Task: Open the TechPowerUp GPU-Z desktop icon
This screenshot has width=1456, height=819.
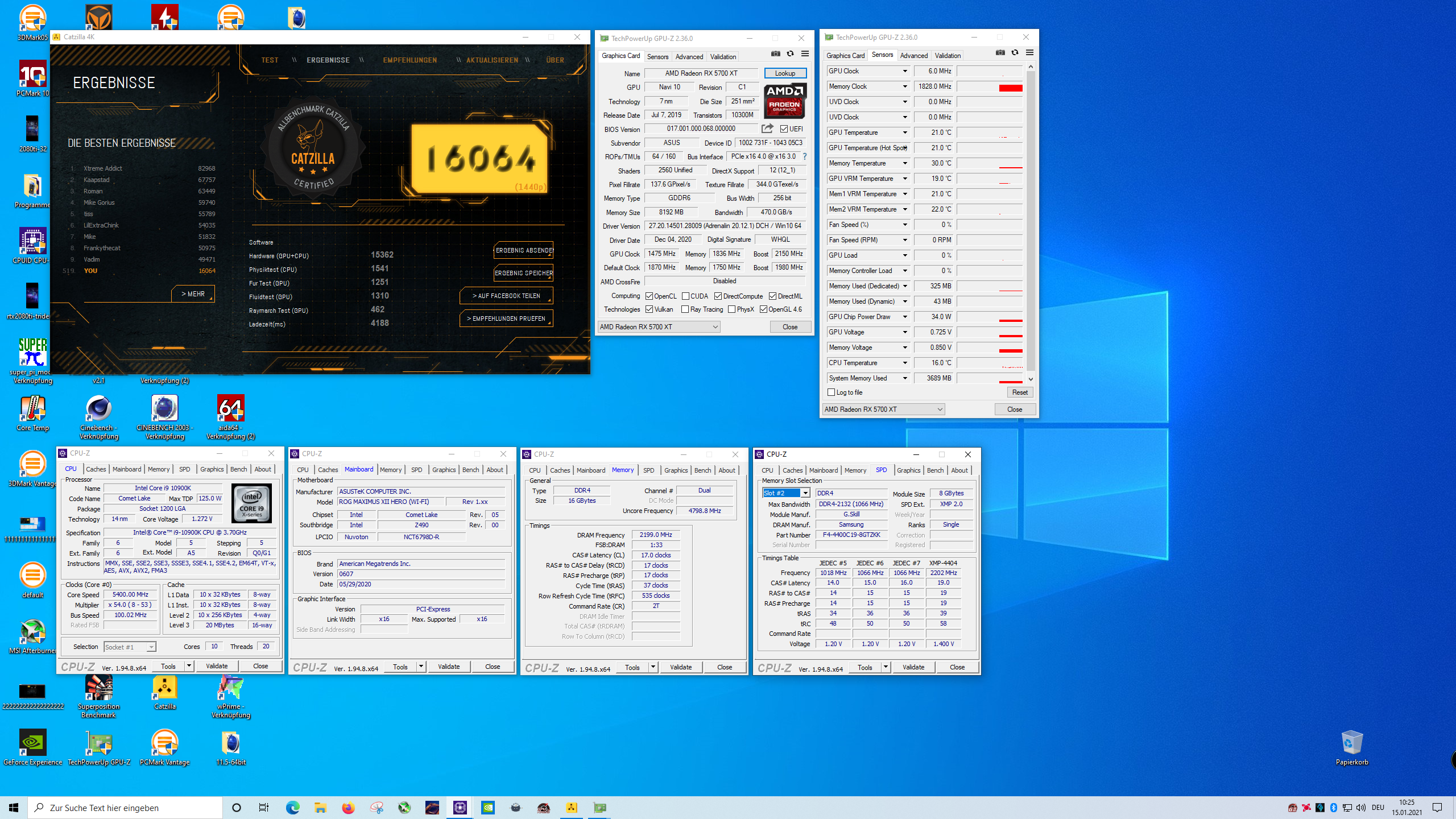Action: click(98, 747)
